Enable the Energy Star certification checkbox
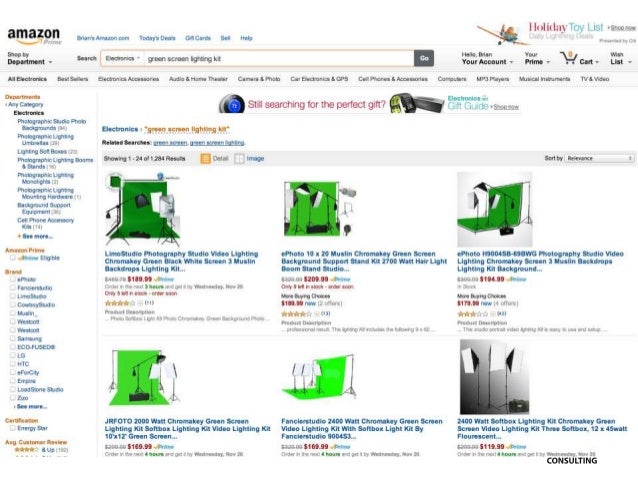The width and height of the screenshot is (638, 479). (13, 428)
